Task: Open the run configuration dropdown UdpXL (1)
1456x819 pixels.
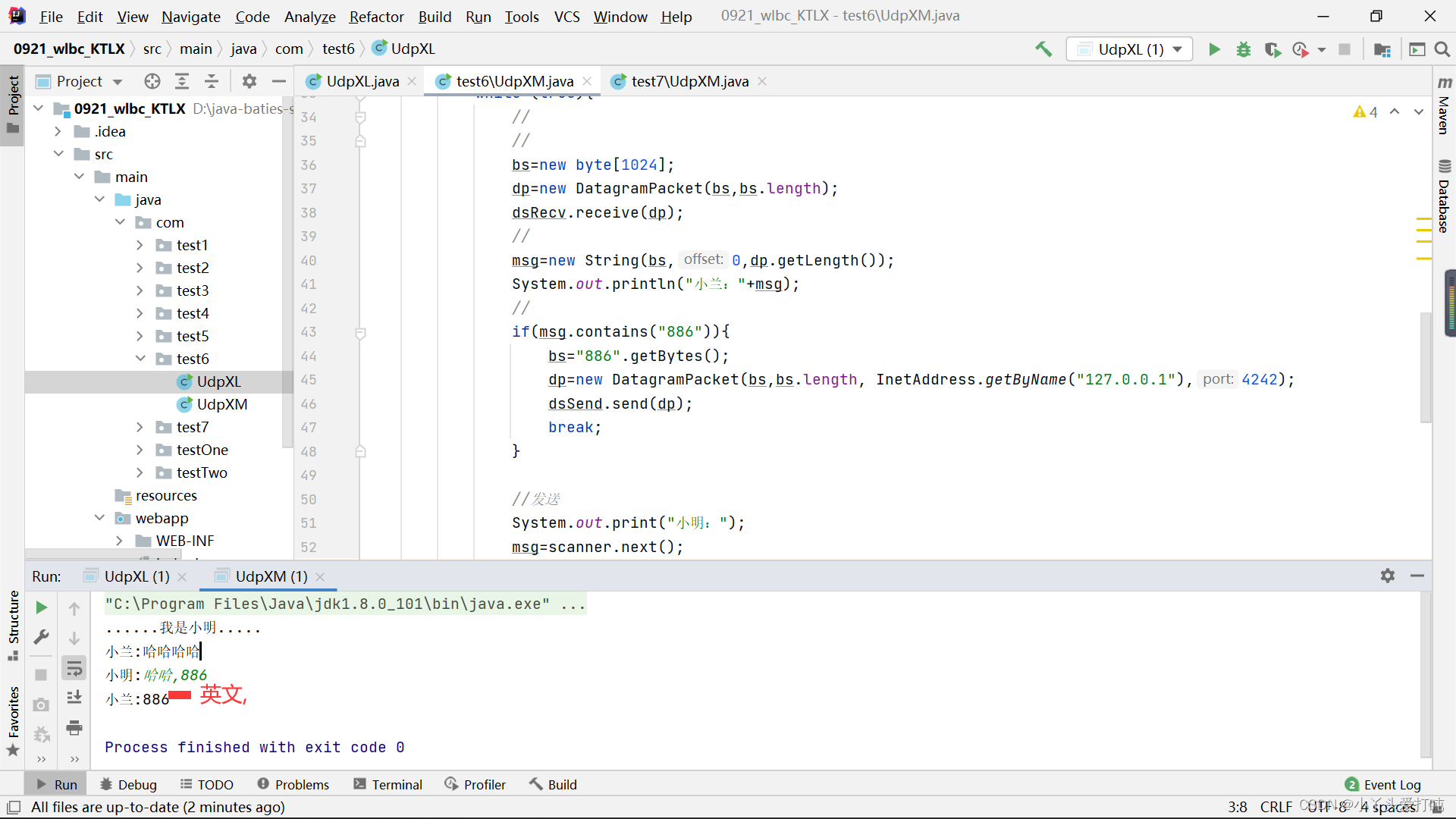Action: (x=1129, y=49)
